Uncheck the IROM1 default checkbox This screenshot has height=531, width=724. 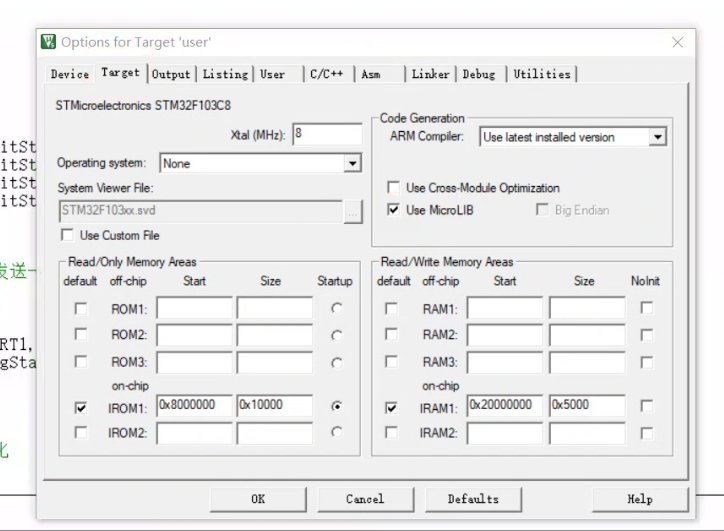point(81,408)
